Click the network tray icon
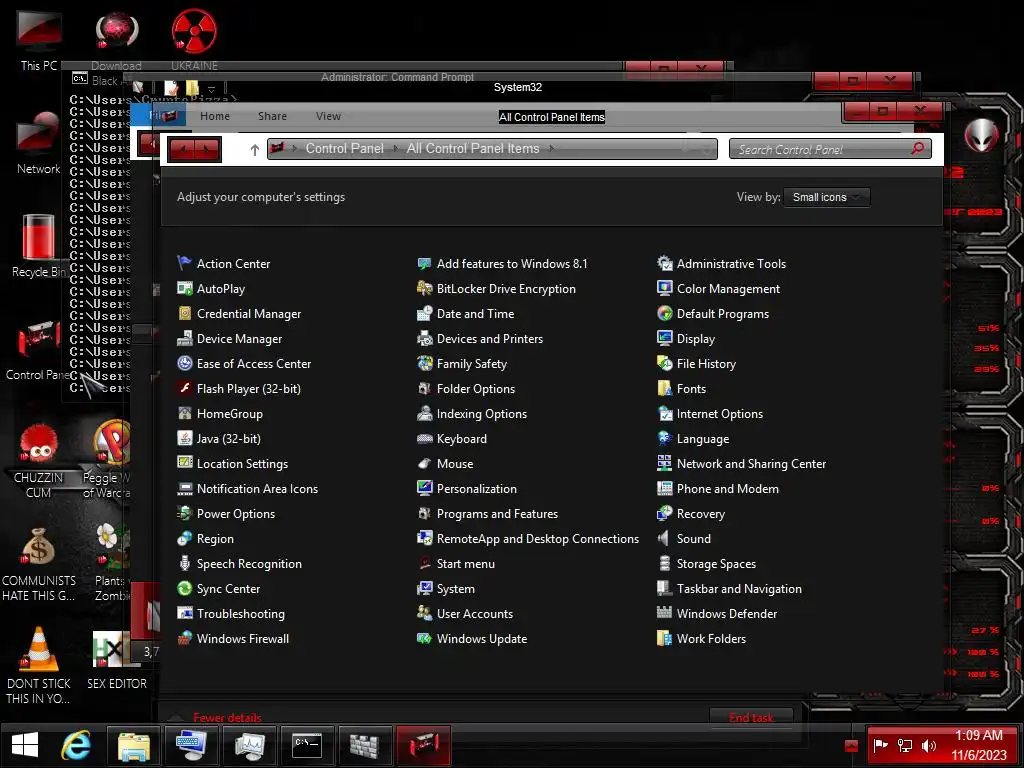 click(904, 745)
